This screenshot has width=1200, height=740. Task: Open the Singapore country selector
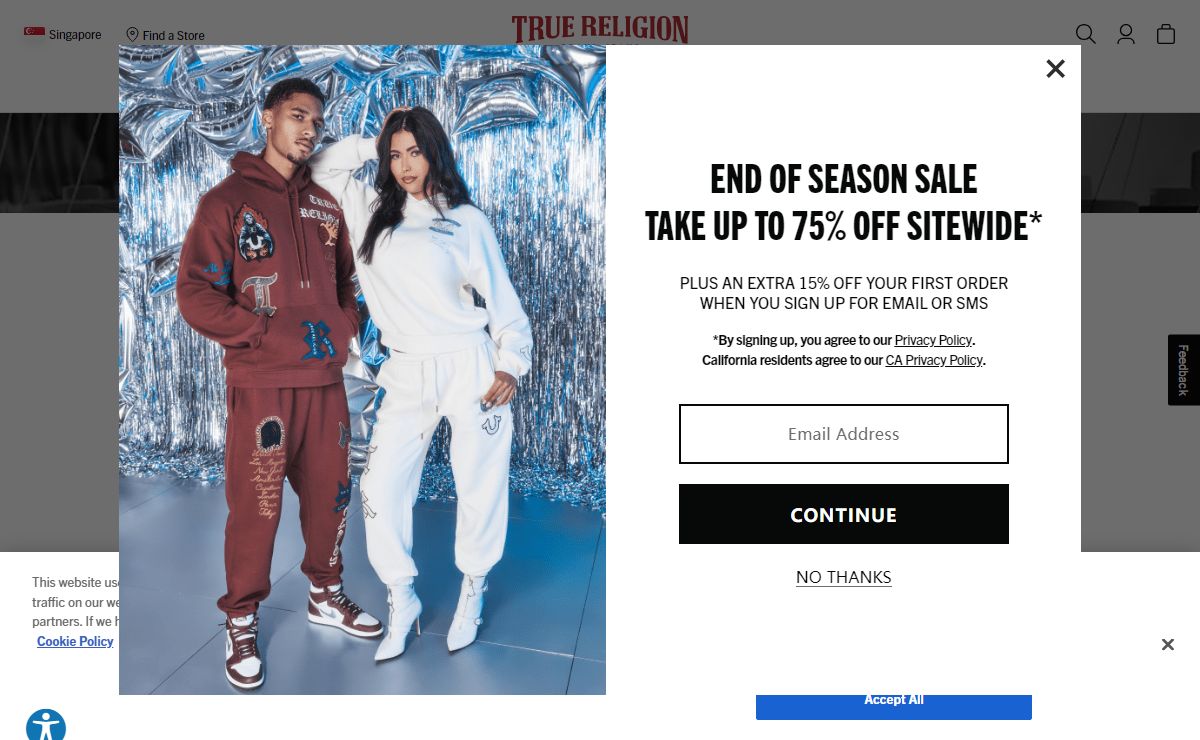pos(63,34)
